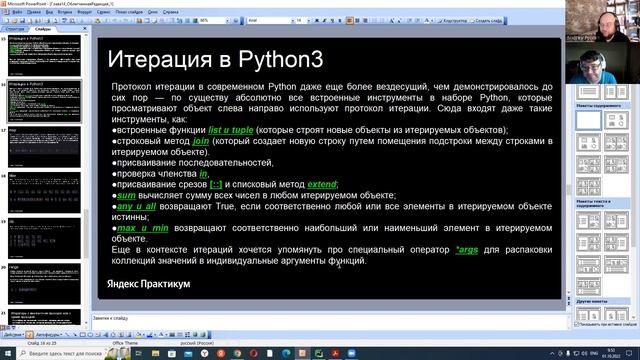Expand the drawing-bar font color arrow
Viewport: 640px width, 360px height.
166,335
